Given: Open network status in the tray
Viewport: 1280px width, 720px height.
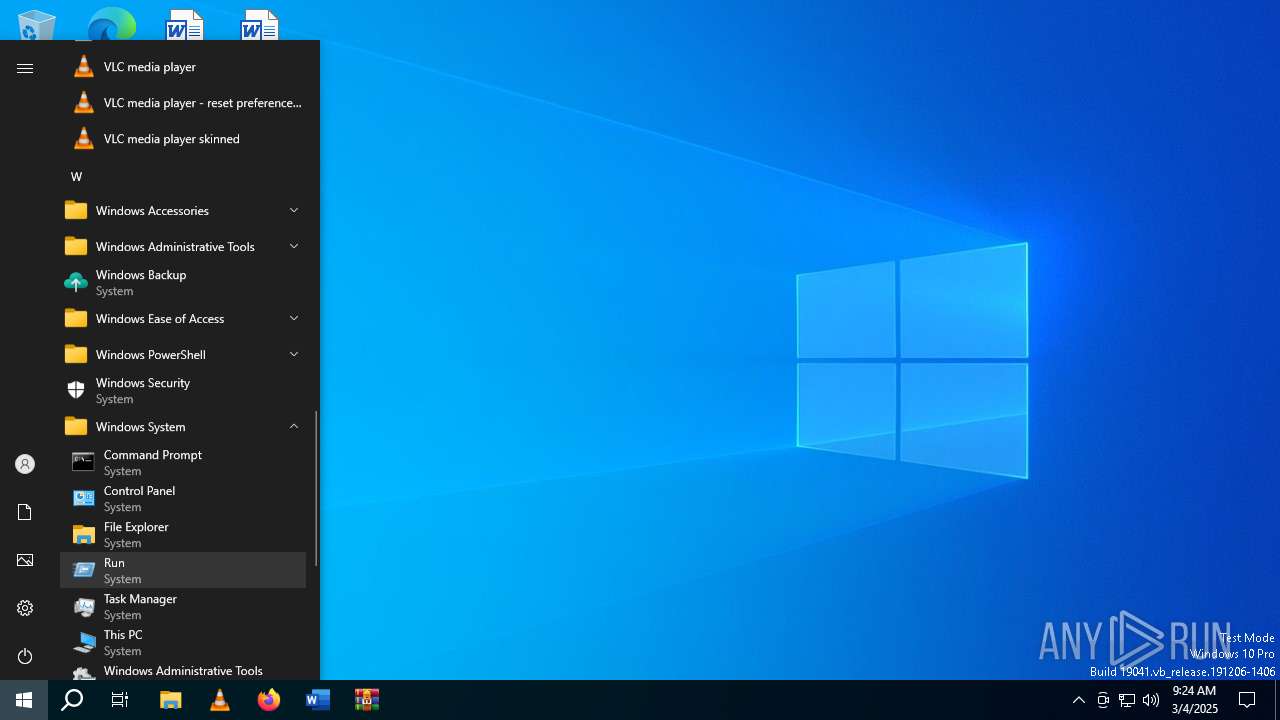Looking at the screenshot, I should (x=1127, y=700).
